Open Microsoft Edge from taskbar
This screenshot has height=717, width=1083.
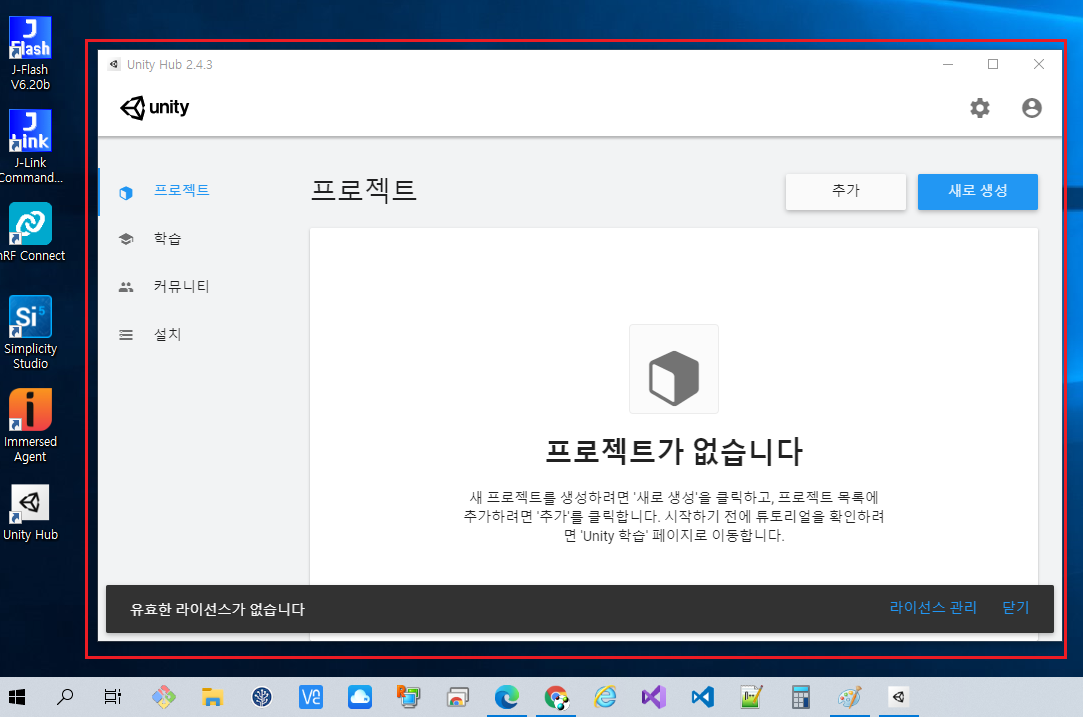[x=507, y=697]
